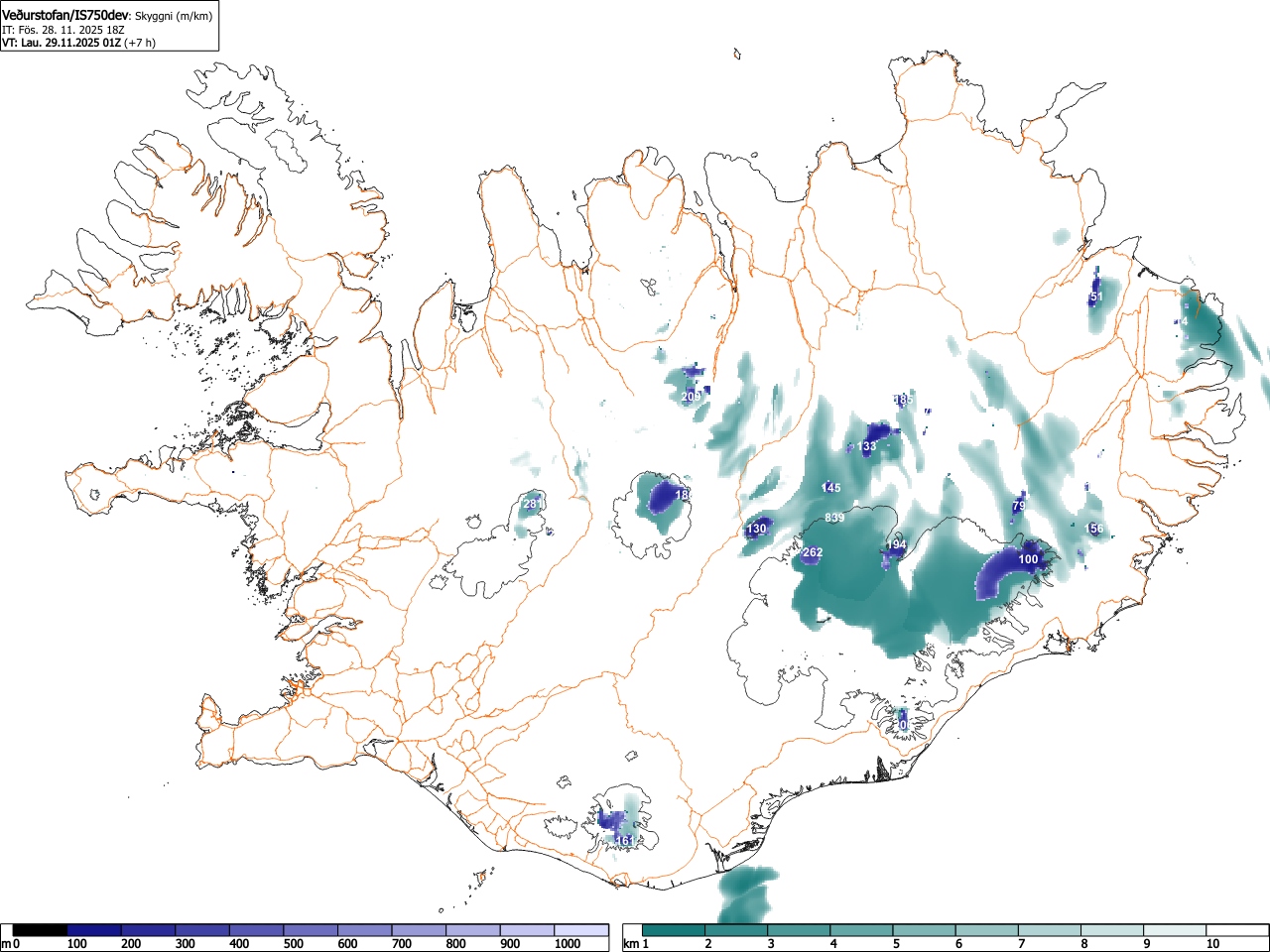Click the 200–300 m blue legend swatch
This screenshot has height=952, width=1270.
(x=149, y=930)
